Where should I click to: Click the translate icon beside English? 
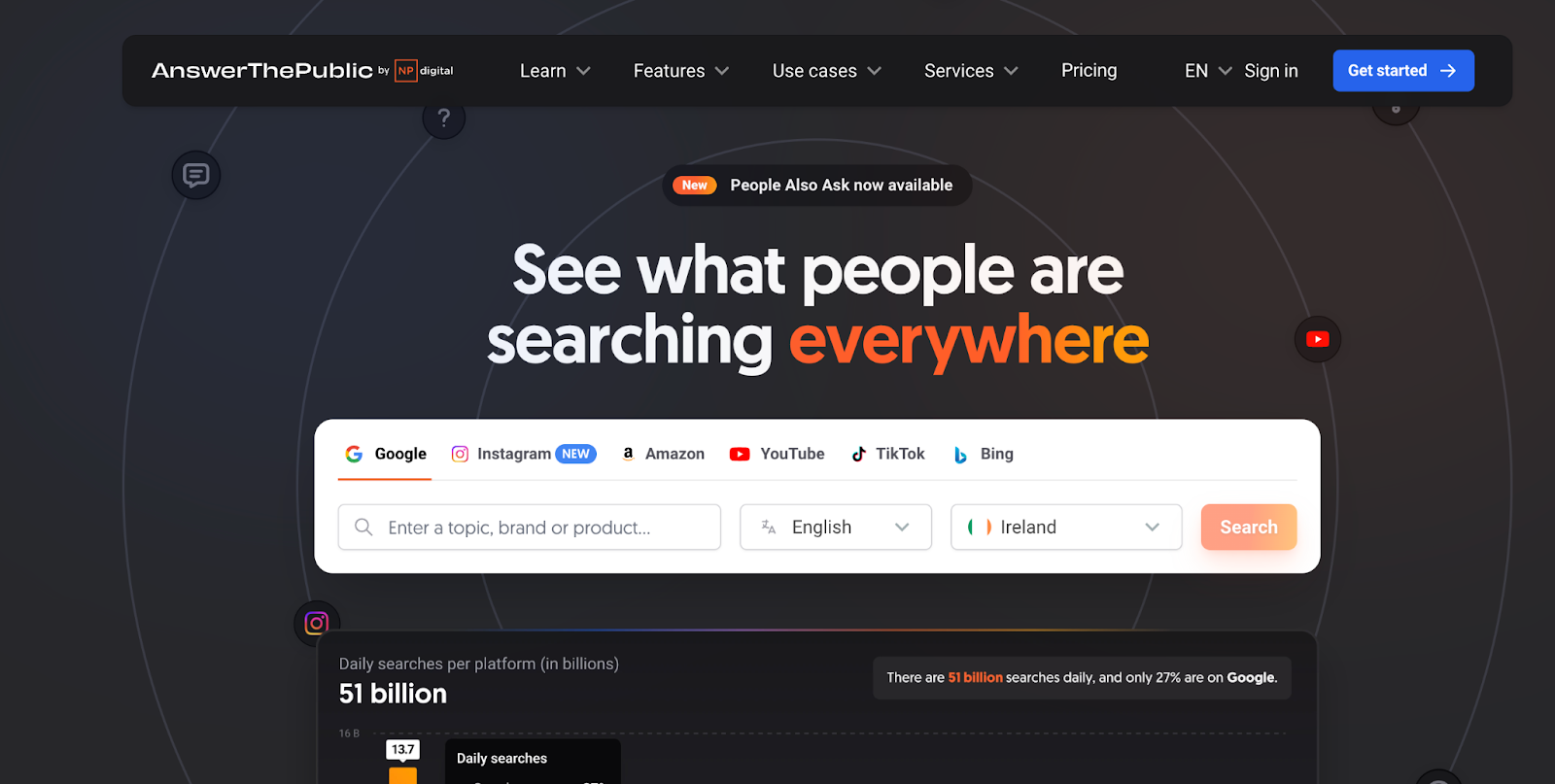click(769, 527)
